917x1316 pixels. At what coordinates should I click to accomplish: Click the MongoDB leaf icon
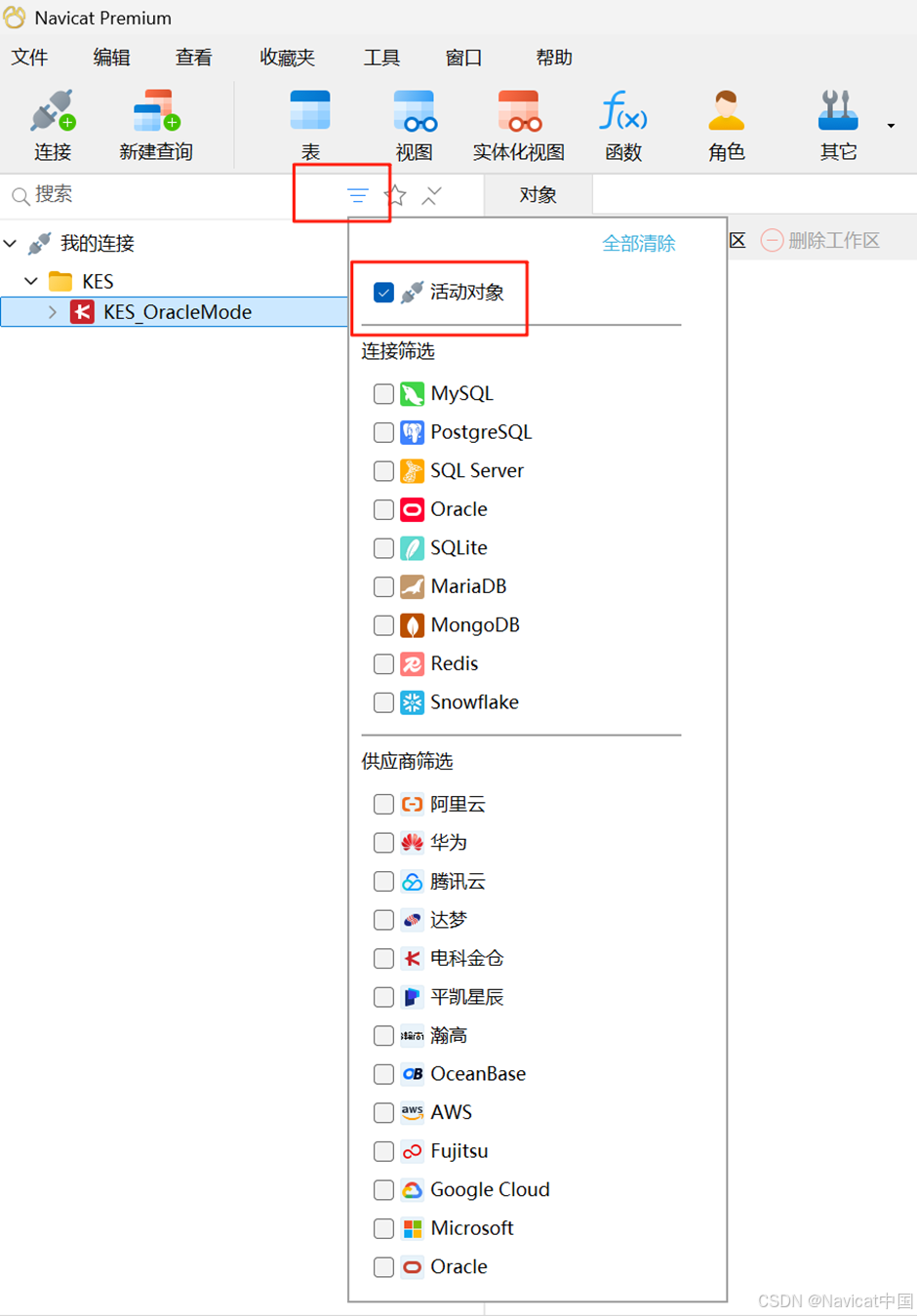(413, 625)
